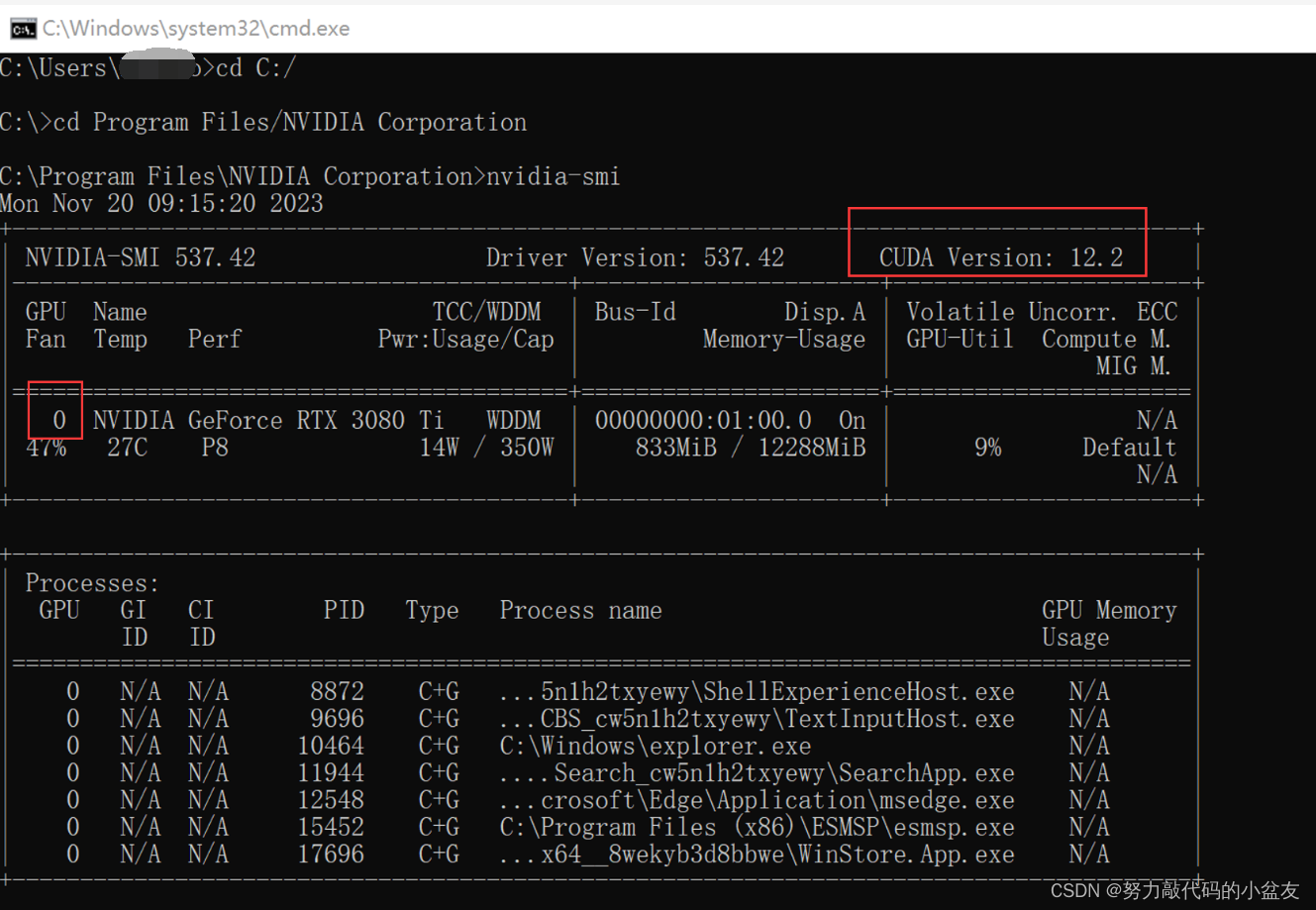Click PID 11944 in process list

pyautogui.click(x=331, y=772)
